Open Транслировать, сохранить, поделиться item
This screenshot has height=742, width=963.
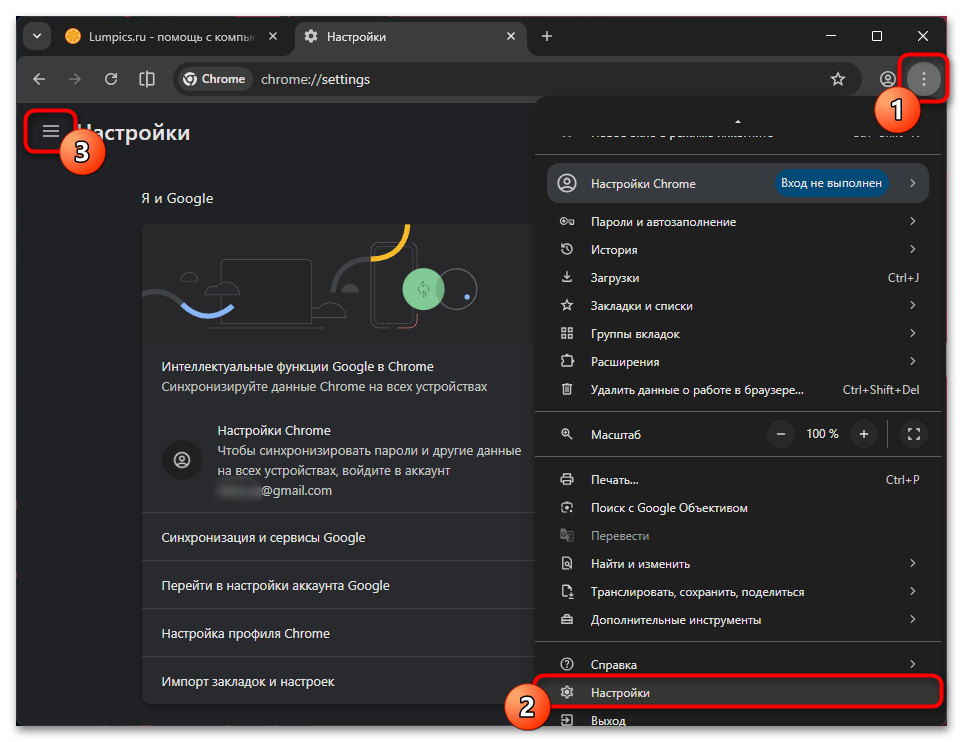[737, 592]
